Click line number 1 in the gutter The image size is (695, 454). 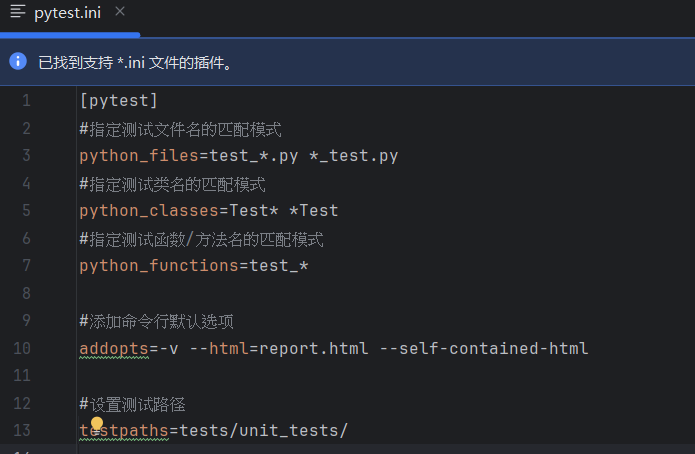click(26, 101)
